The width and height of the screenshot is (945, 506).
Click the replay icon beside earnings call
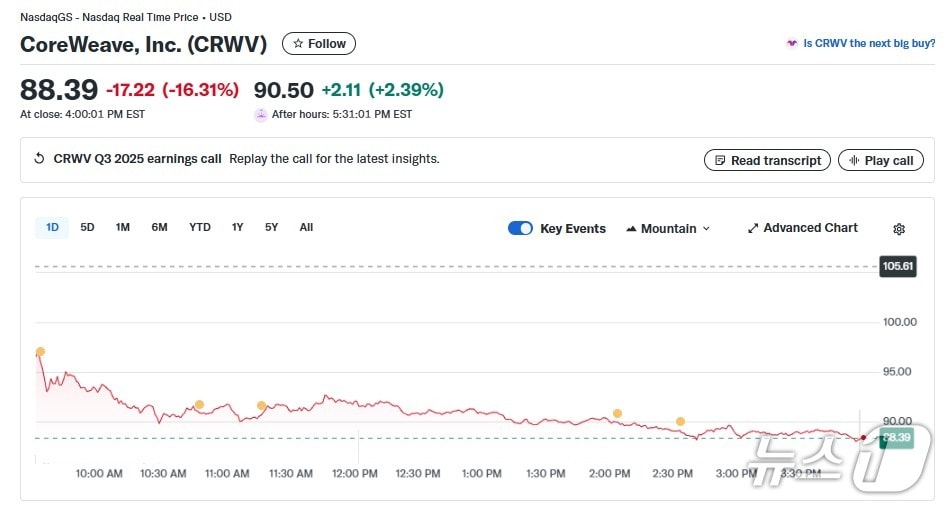[39, 159]
